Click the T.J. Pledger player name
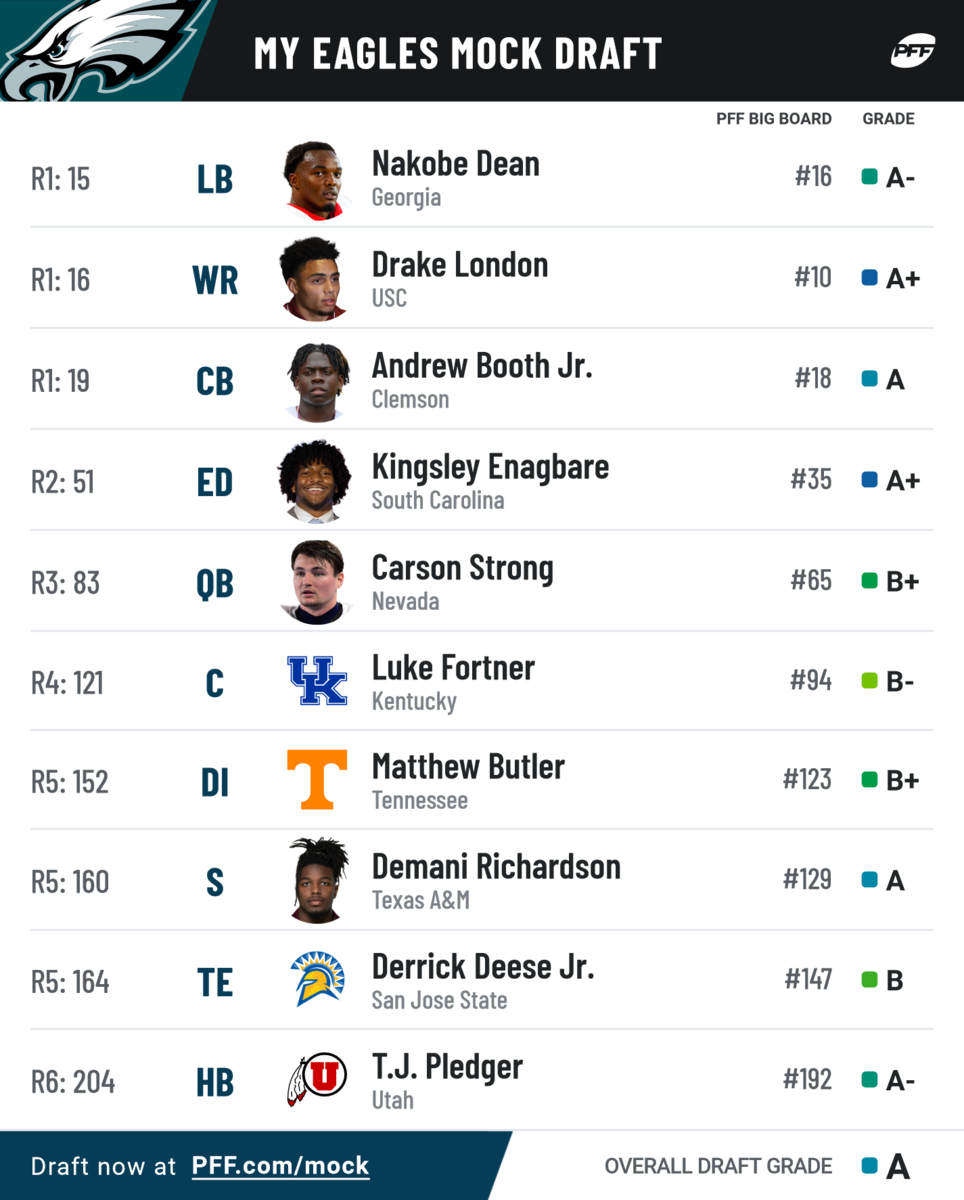Image resolution: width=964 pixels, height=1200 pixels. tap(447, 1067)
